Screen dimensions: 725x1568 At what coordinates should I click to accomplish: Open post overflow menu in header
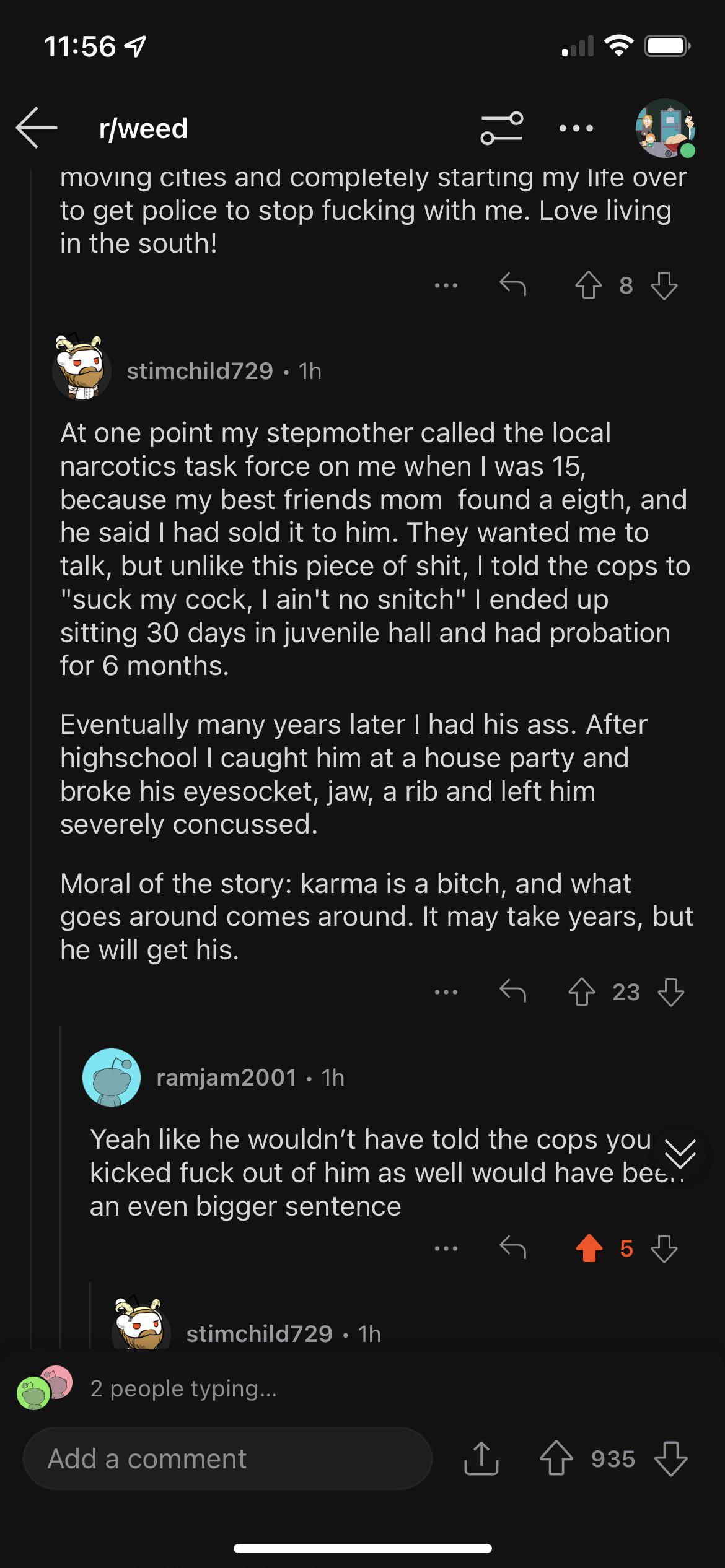[576, 128]
